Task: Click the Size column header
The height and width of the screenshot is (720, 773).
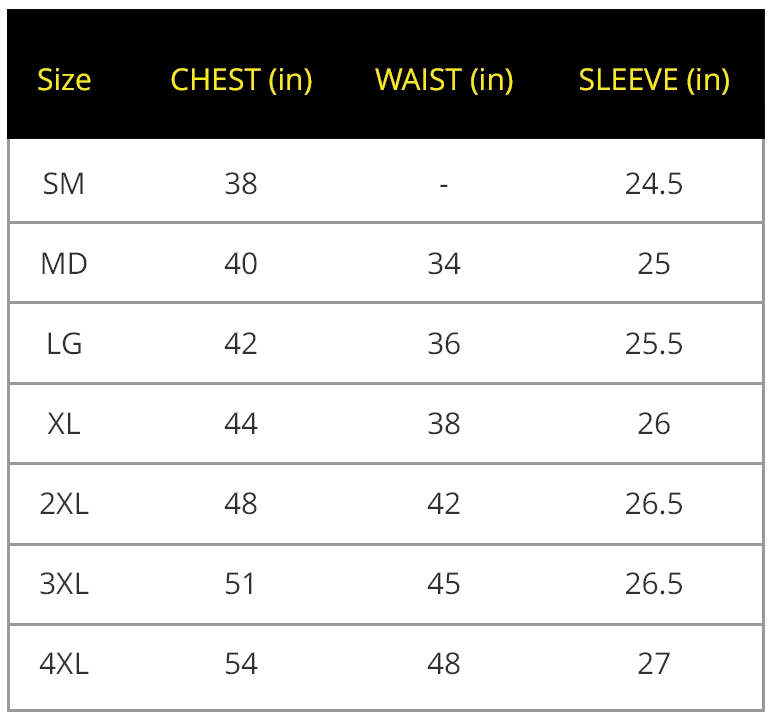Action: [64, 80]
